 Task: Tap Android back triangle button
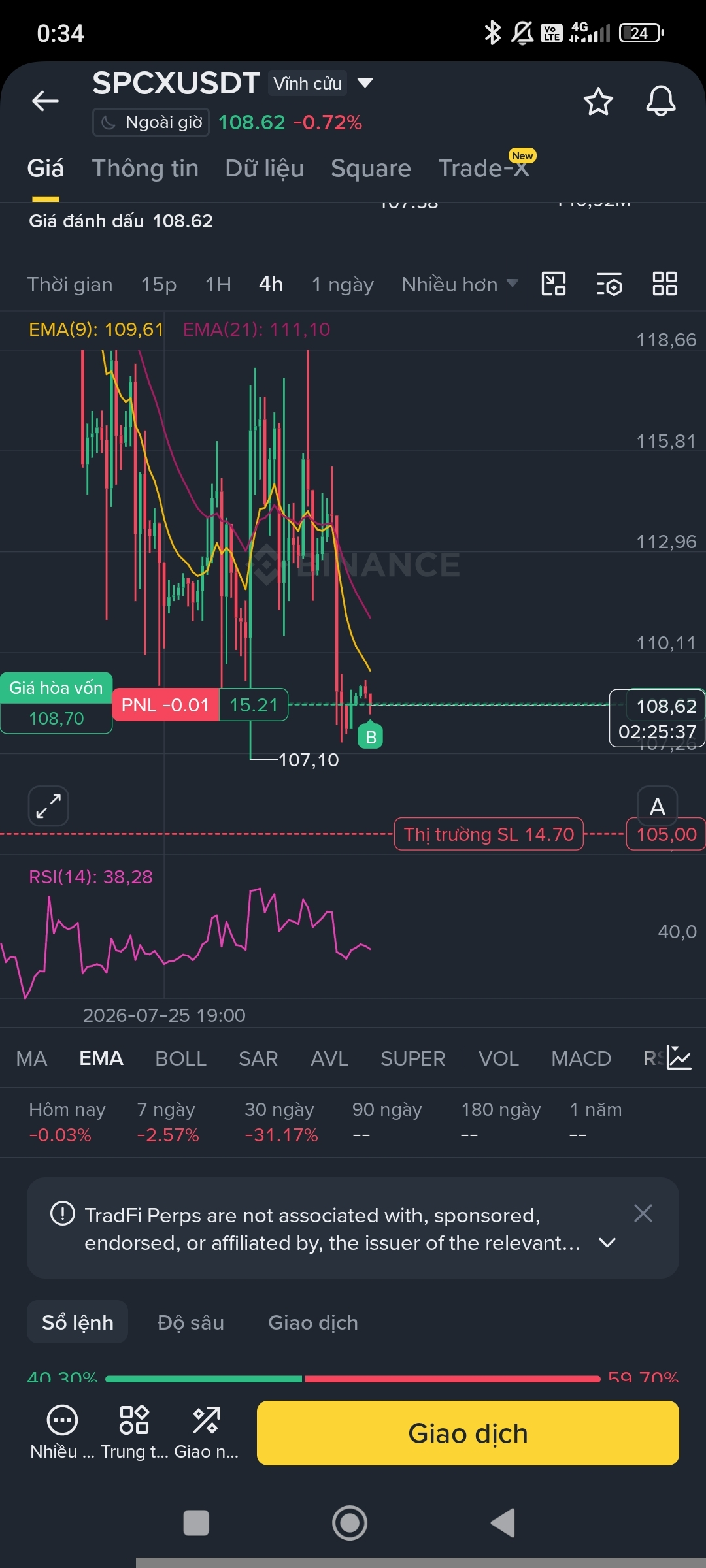pyautogui.click(x=503, y=1523)
